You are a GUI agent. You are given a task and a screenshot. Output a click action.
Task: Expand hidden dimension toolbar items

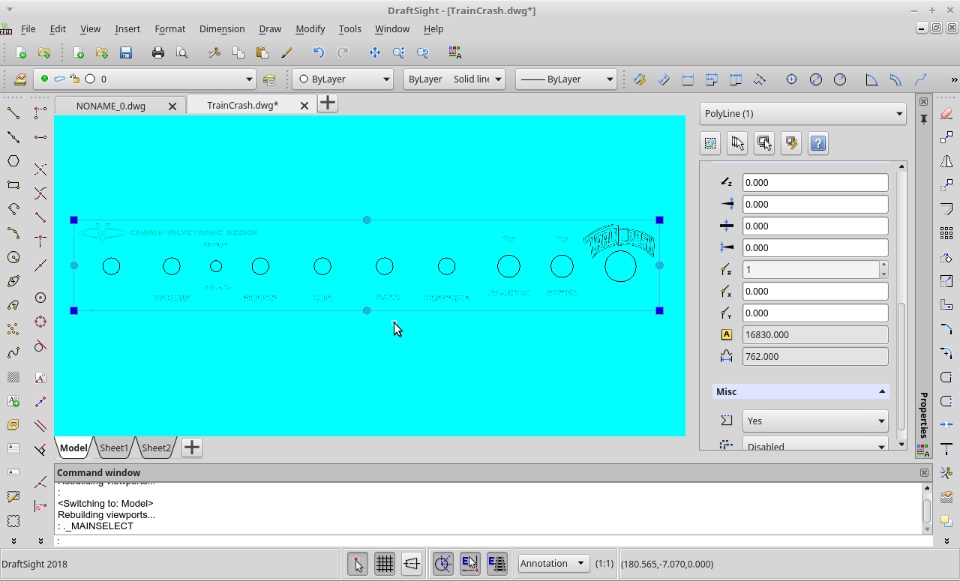point(953,80)
